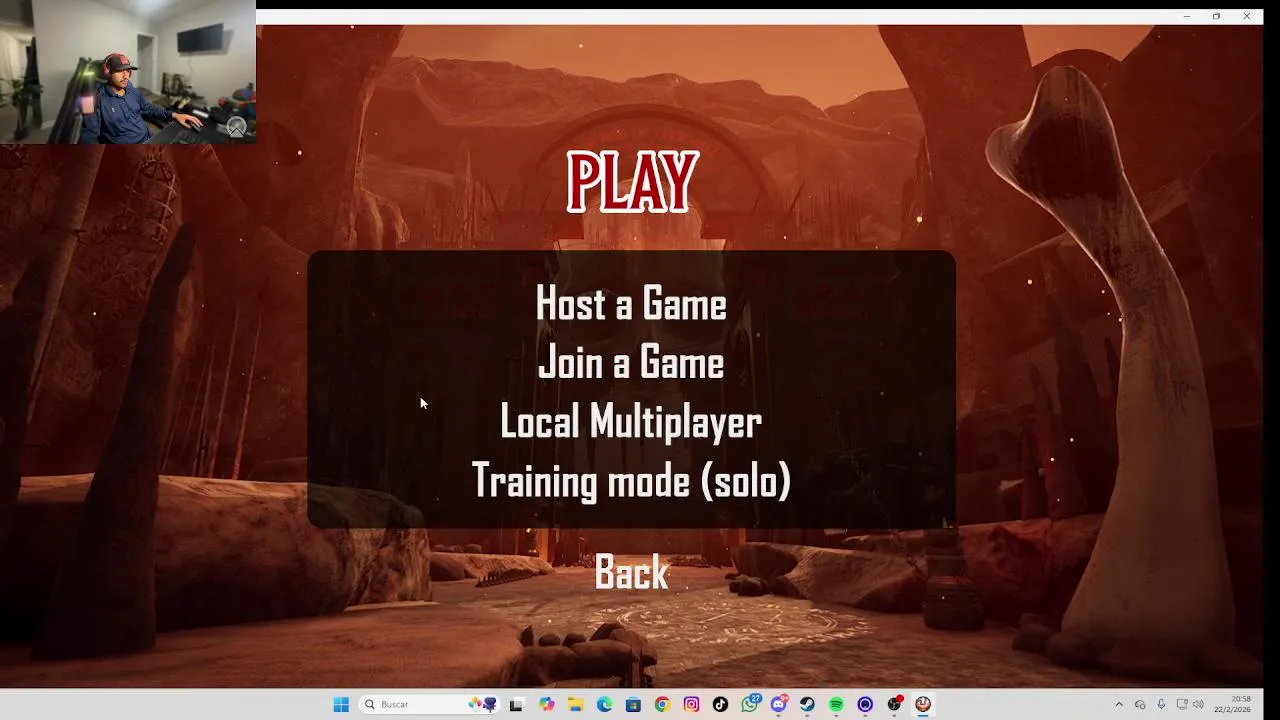
Task: Open Training mode (solo)
Action: pos(631,481)
